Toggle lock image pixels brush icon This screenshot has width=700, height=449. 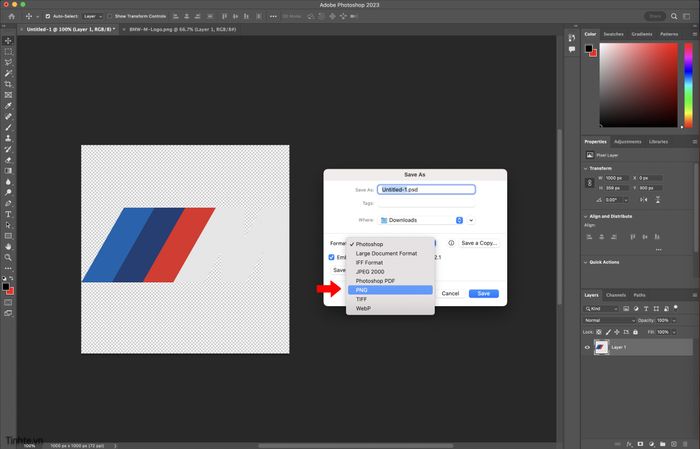coord(608,332)
